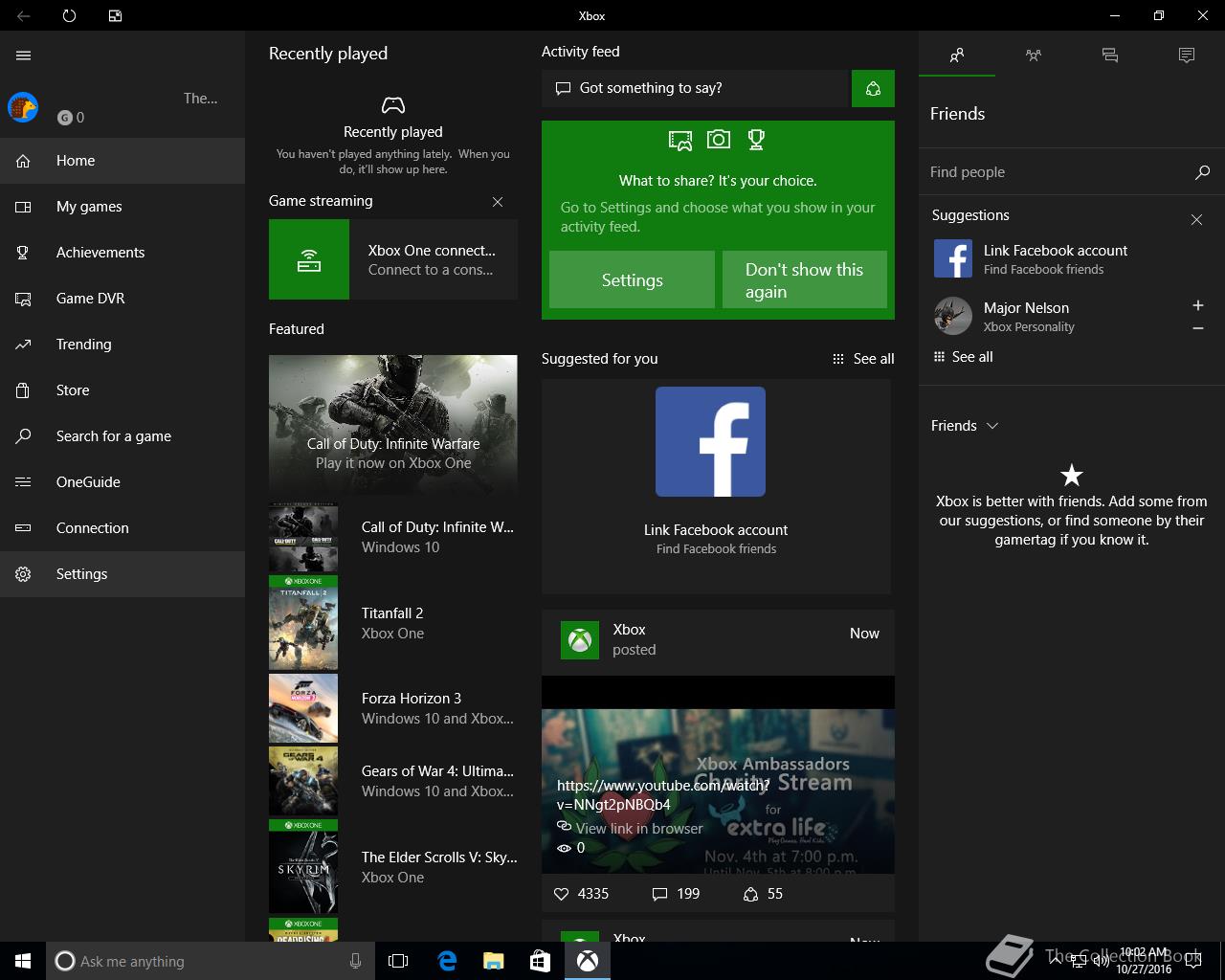
Task: Click the green share button beside post field
Action: (873, 88)
